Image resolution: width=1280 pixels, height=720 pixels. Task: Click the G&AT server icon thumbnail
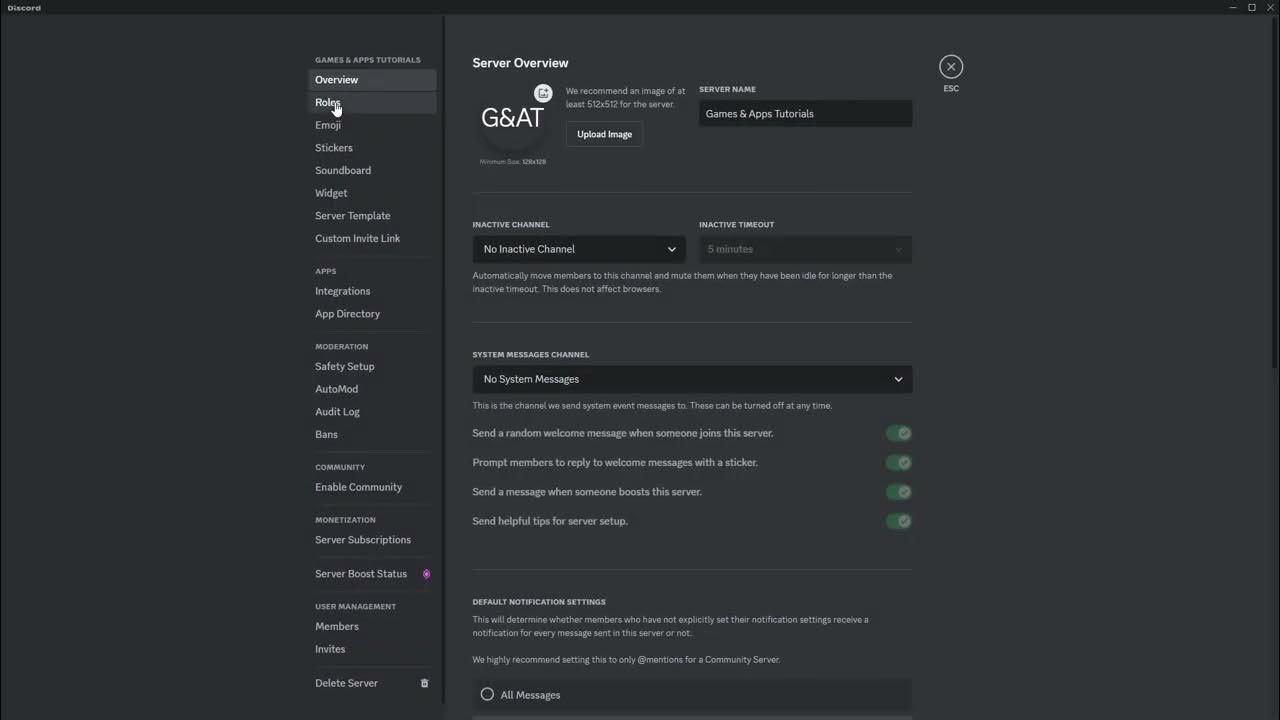click(x=512, y=118)
